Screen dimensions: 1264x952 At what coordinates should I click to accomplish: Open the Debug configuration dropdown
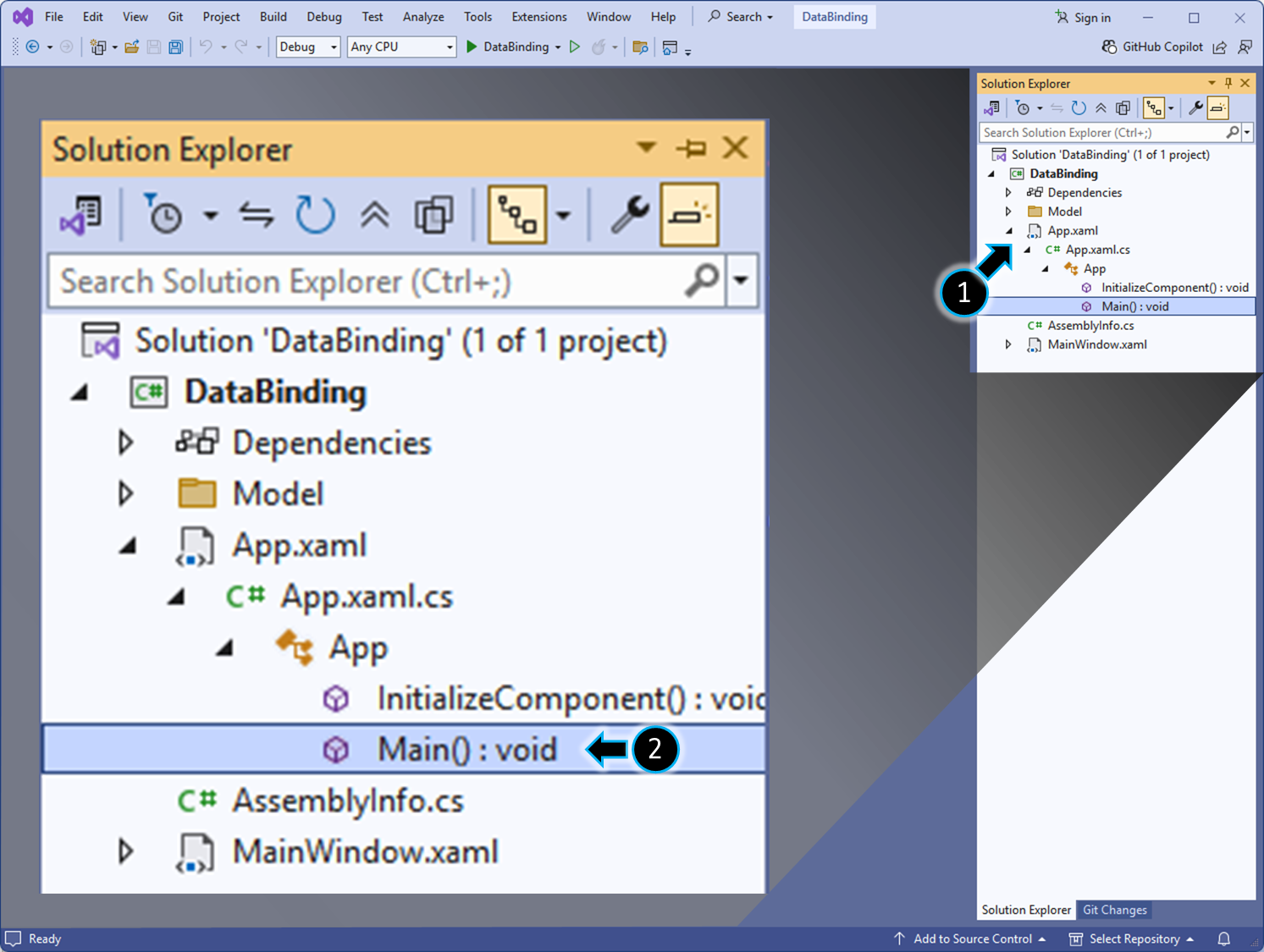click(x=308, y=47)
